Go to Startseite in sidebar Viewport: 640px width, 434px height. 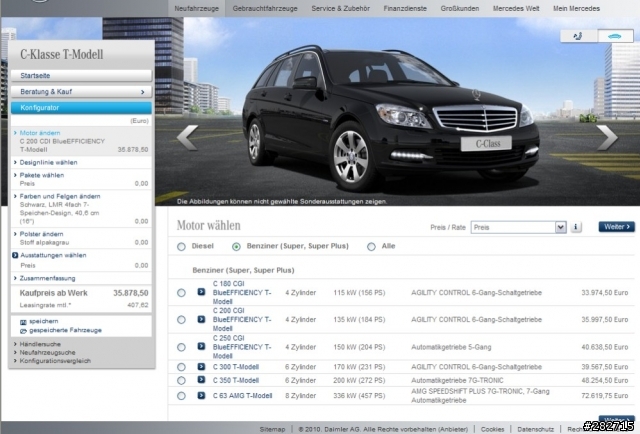pos(81,76)
